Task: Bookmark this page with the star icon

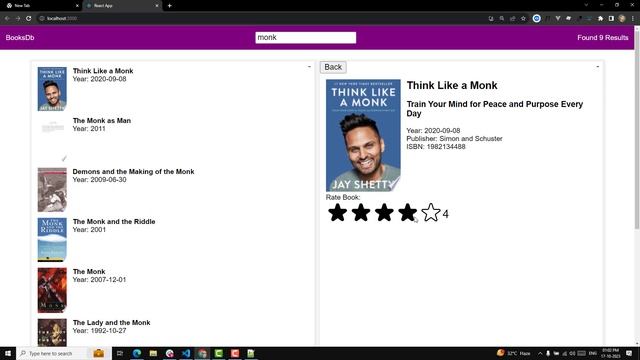Action: 523,18
